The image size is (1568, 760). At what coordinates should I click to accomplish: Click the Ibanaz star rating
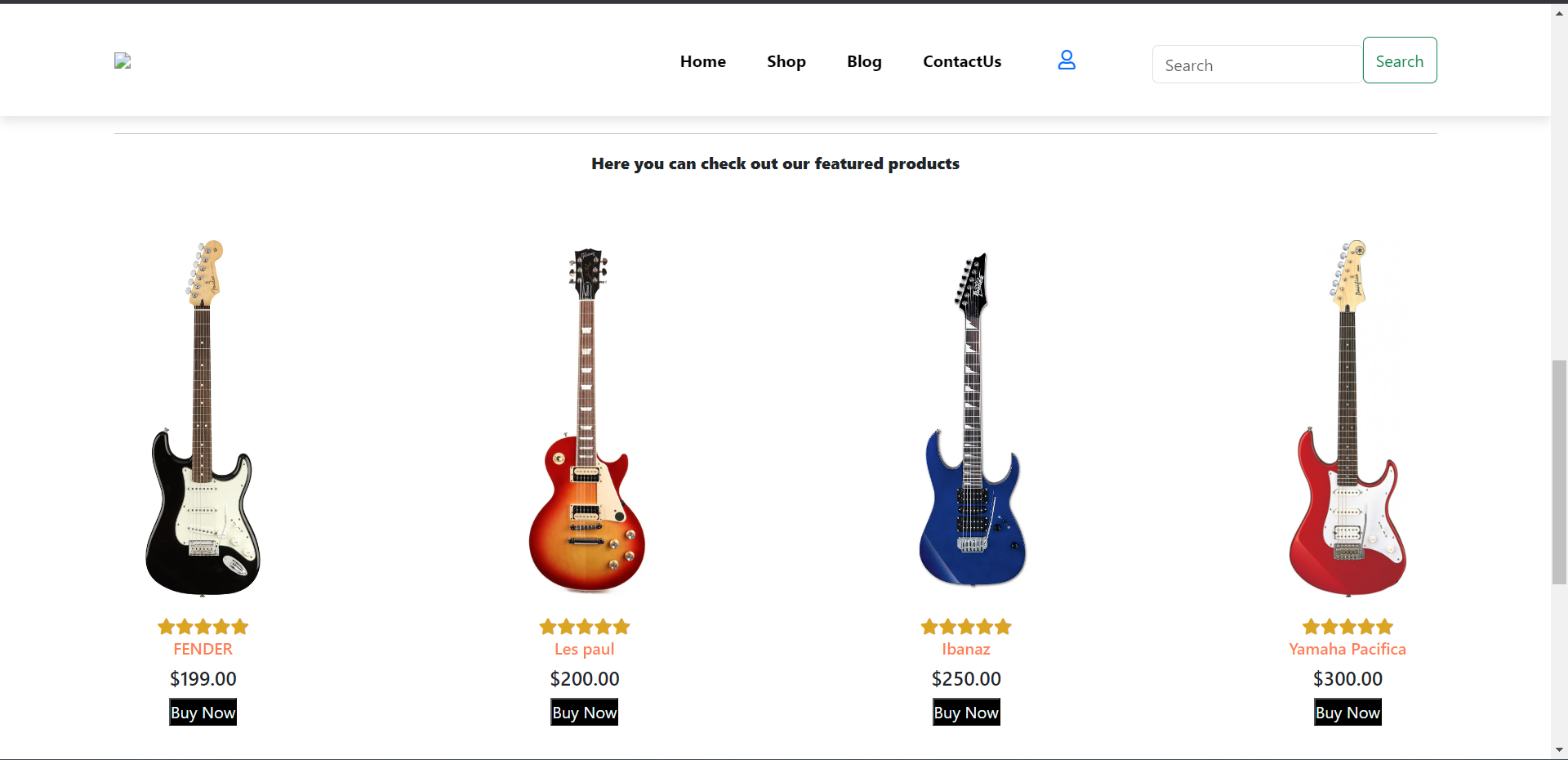tap(966, 627)
